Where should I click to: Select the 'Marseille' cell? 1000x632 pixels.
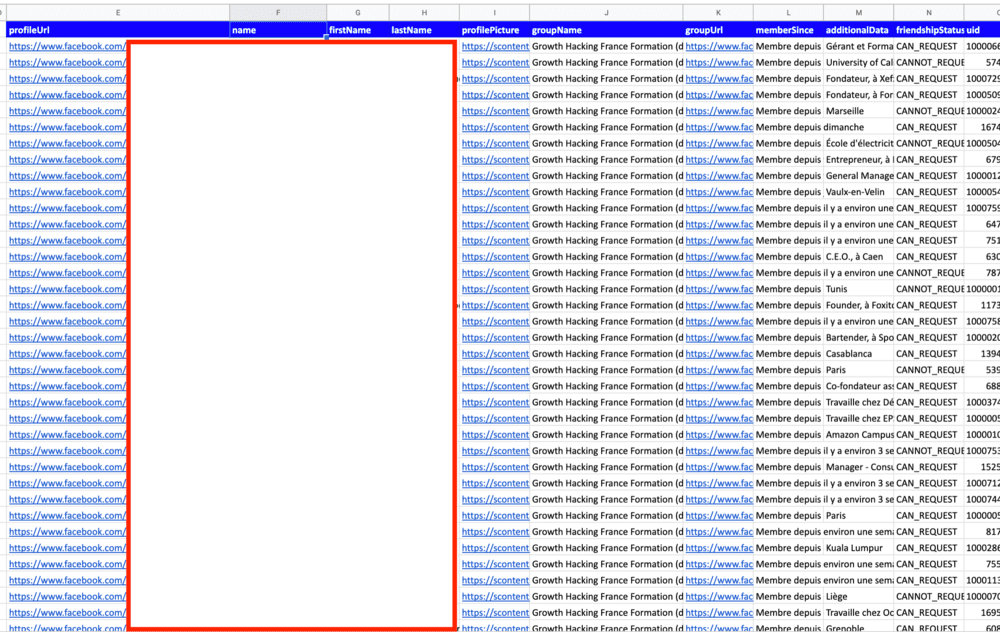click(858, 111)
